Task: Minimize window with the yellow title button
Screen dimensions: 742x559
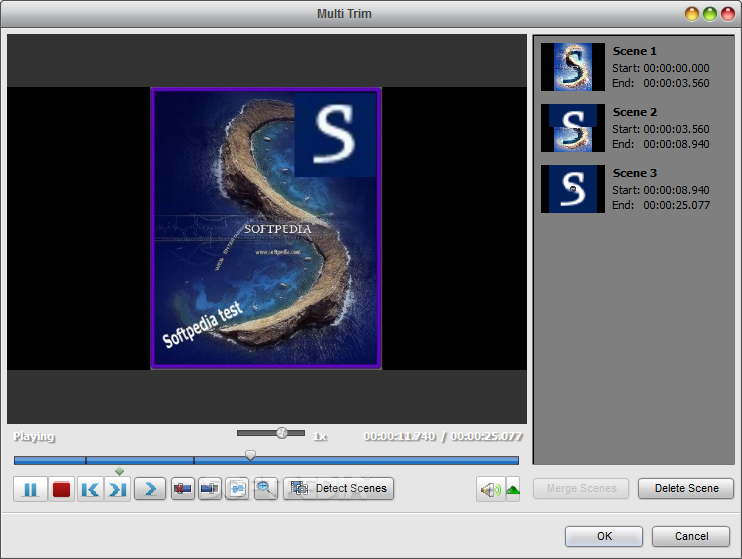Action: point(692,14)
